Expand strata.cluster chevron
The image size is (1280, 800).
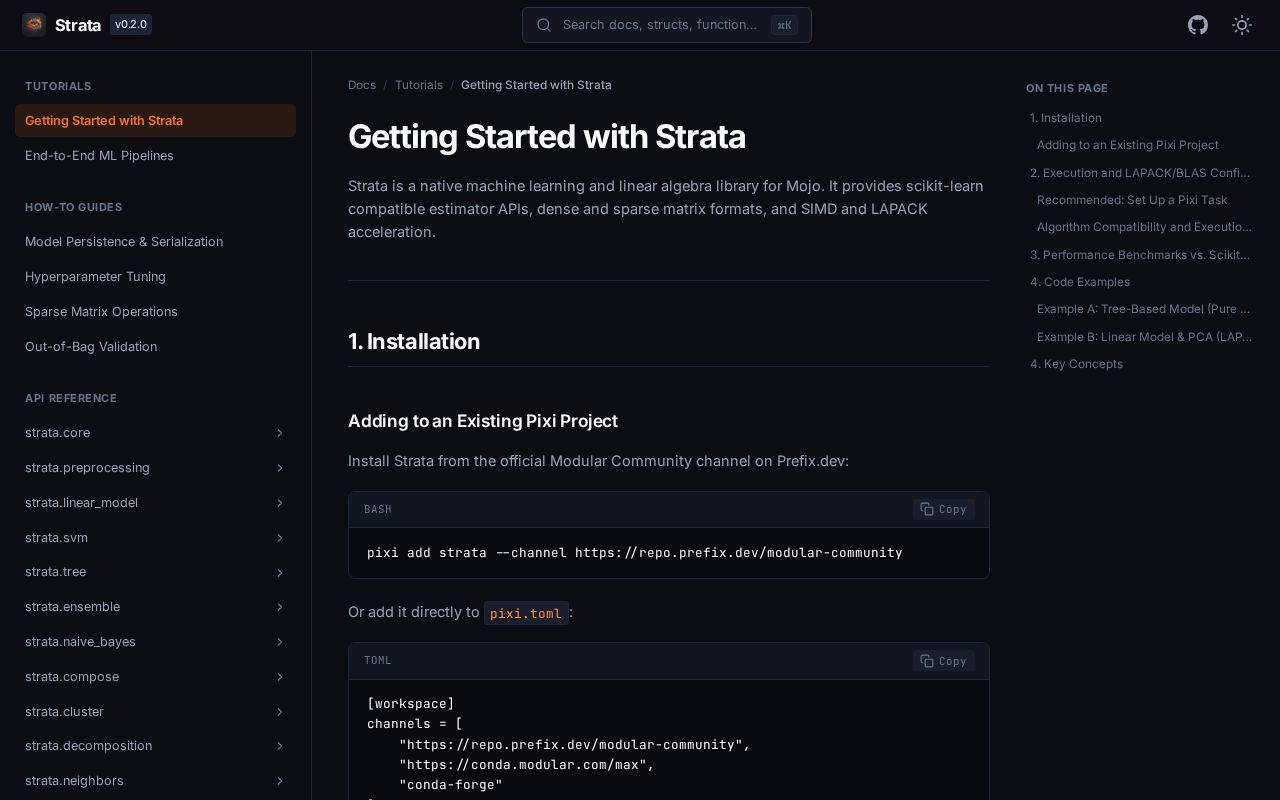click(x=280, y=712)
